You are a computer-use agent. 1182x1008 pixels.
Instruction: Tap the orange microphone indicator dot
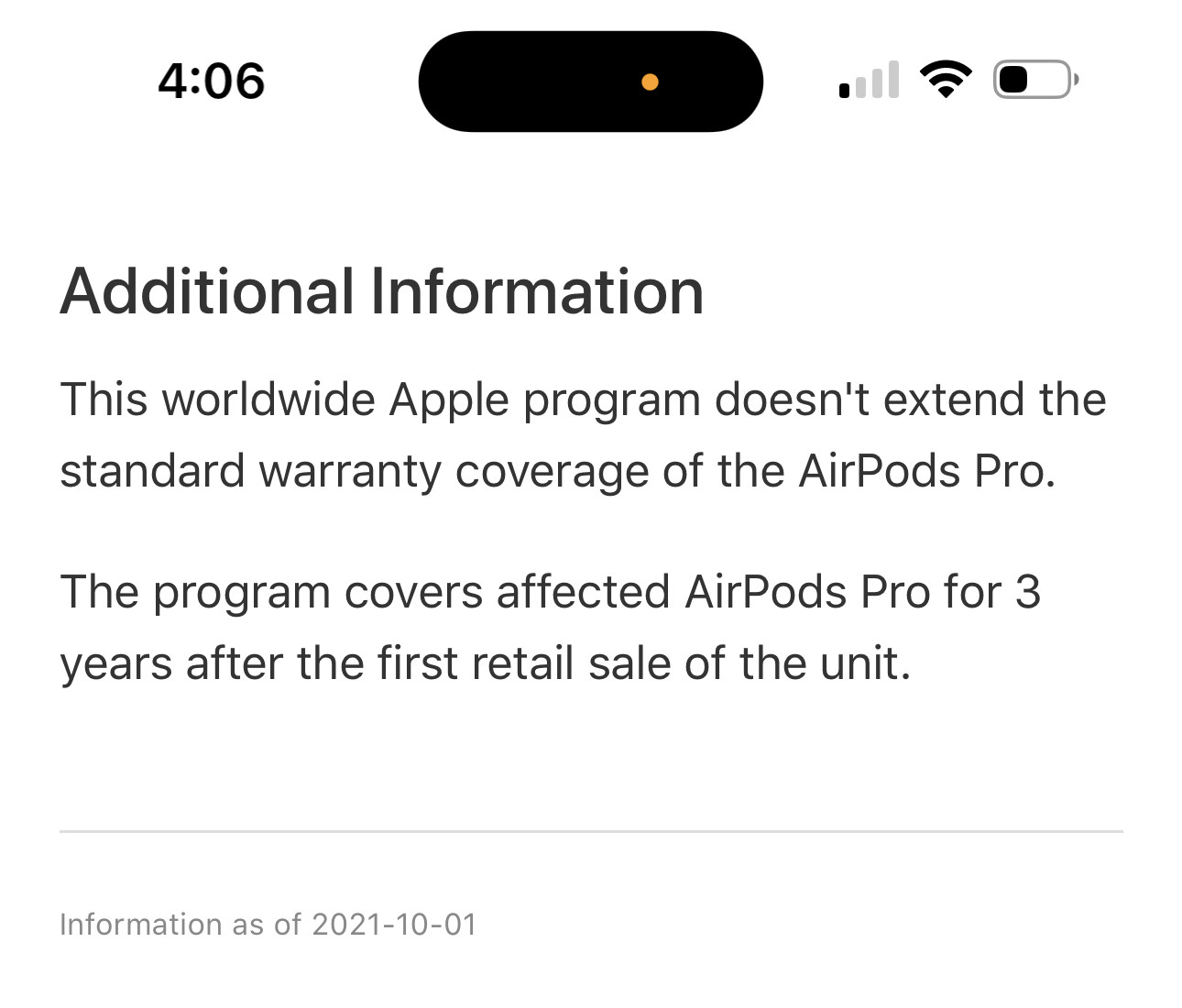(650, 82)
